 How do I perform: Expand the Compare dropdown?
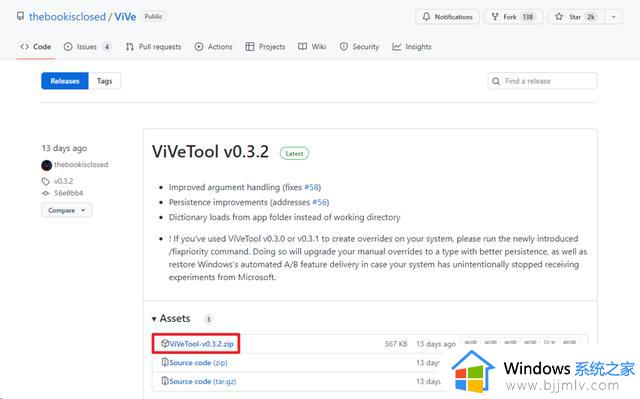coord(67,210)
